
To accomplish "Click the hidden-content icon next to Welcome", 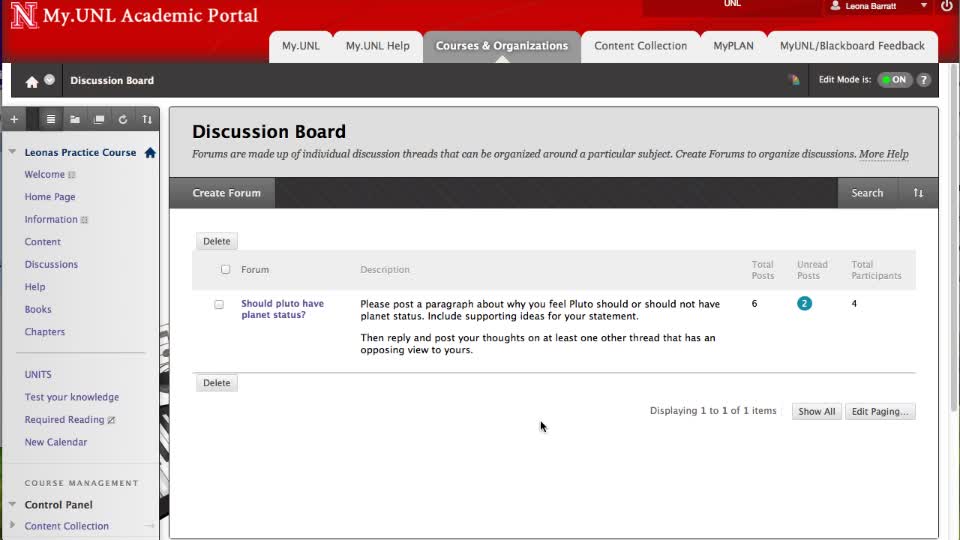I will [72, 175].
